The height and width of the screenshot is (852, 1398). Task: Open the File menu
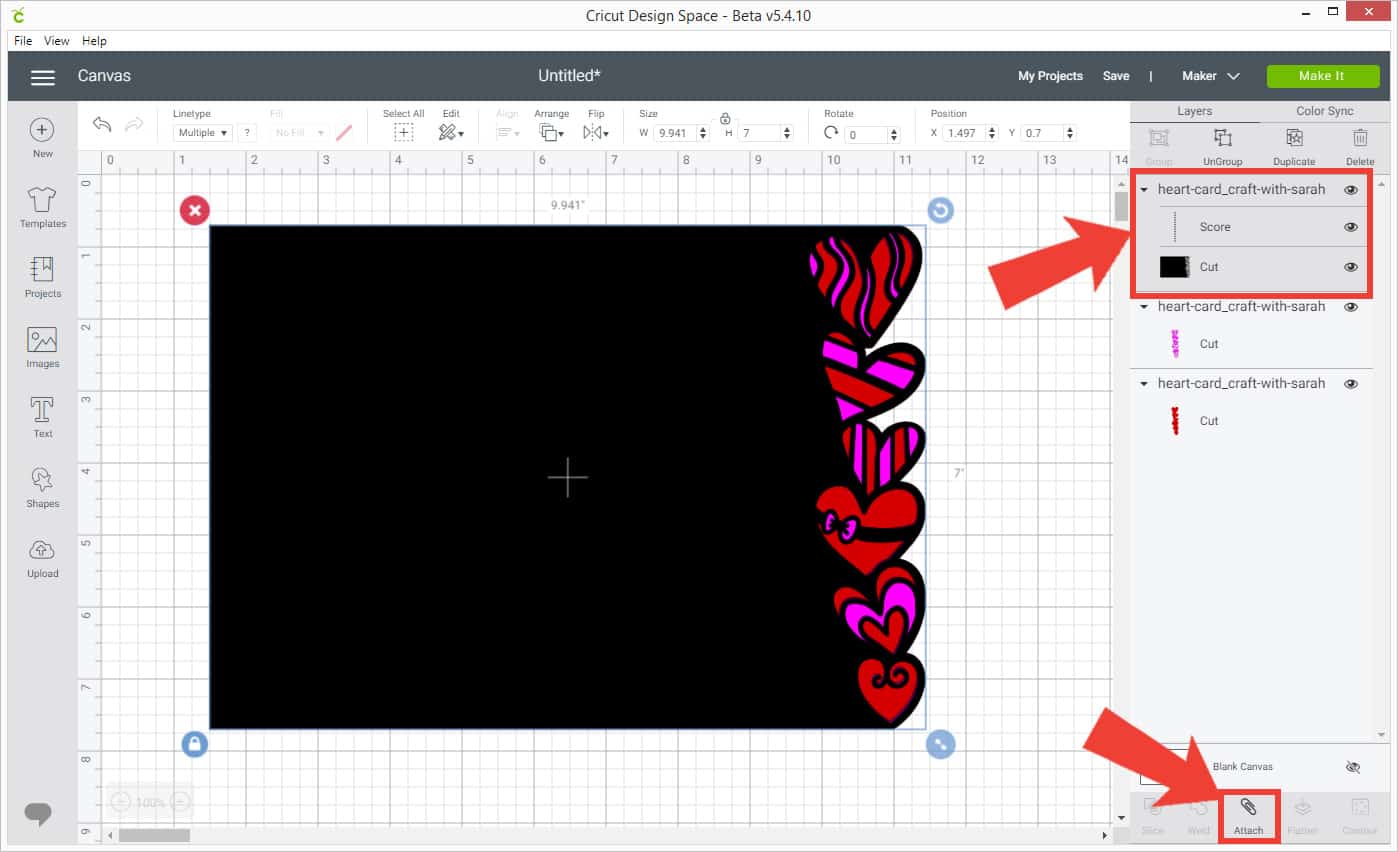coord(23,41)
